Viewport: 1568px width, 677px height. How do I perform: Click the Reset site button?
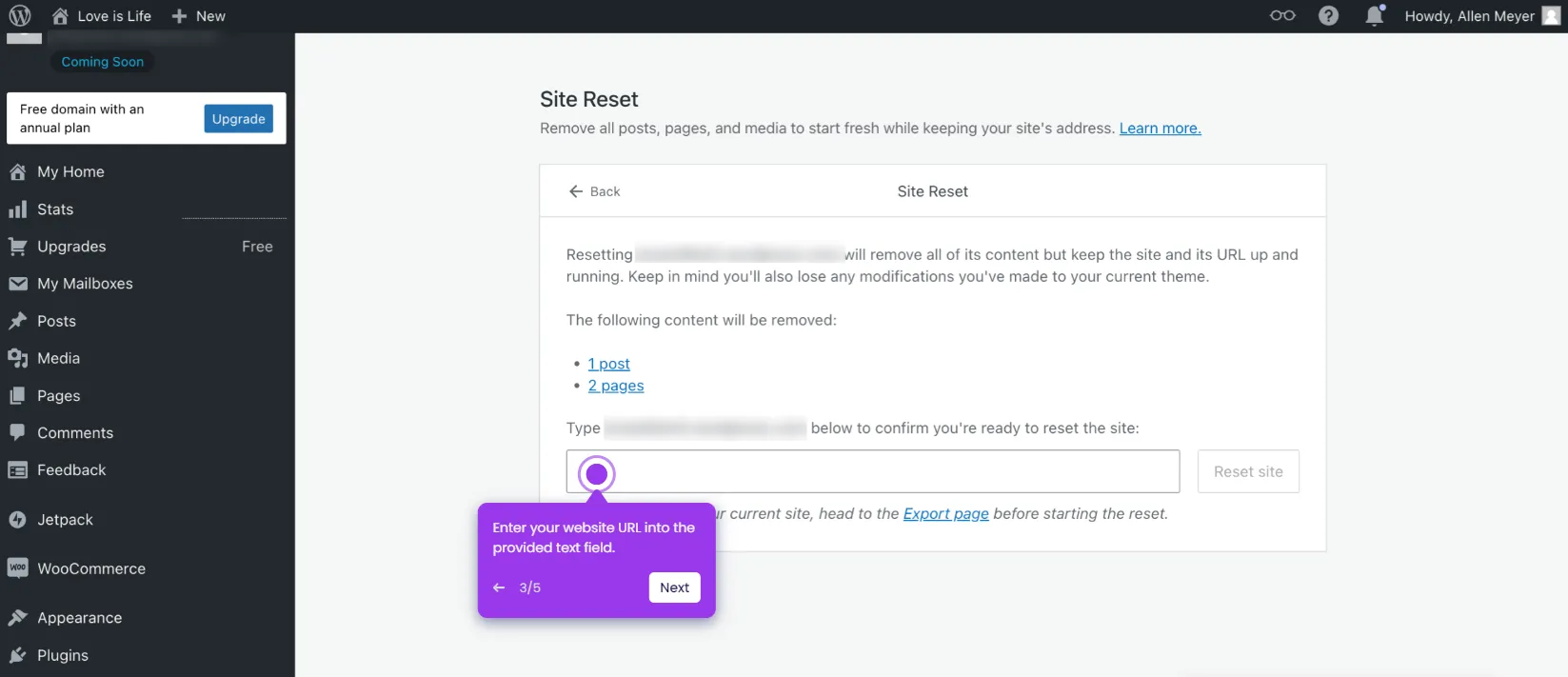pyautogui.click(x=1248, y=471)
